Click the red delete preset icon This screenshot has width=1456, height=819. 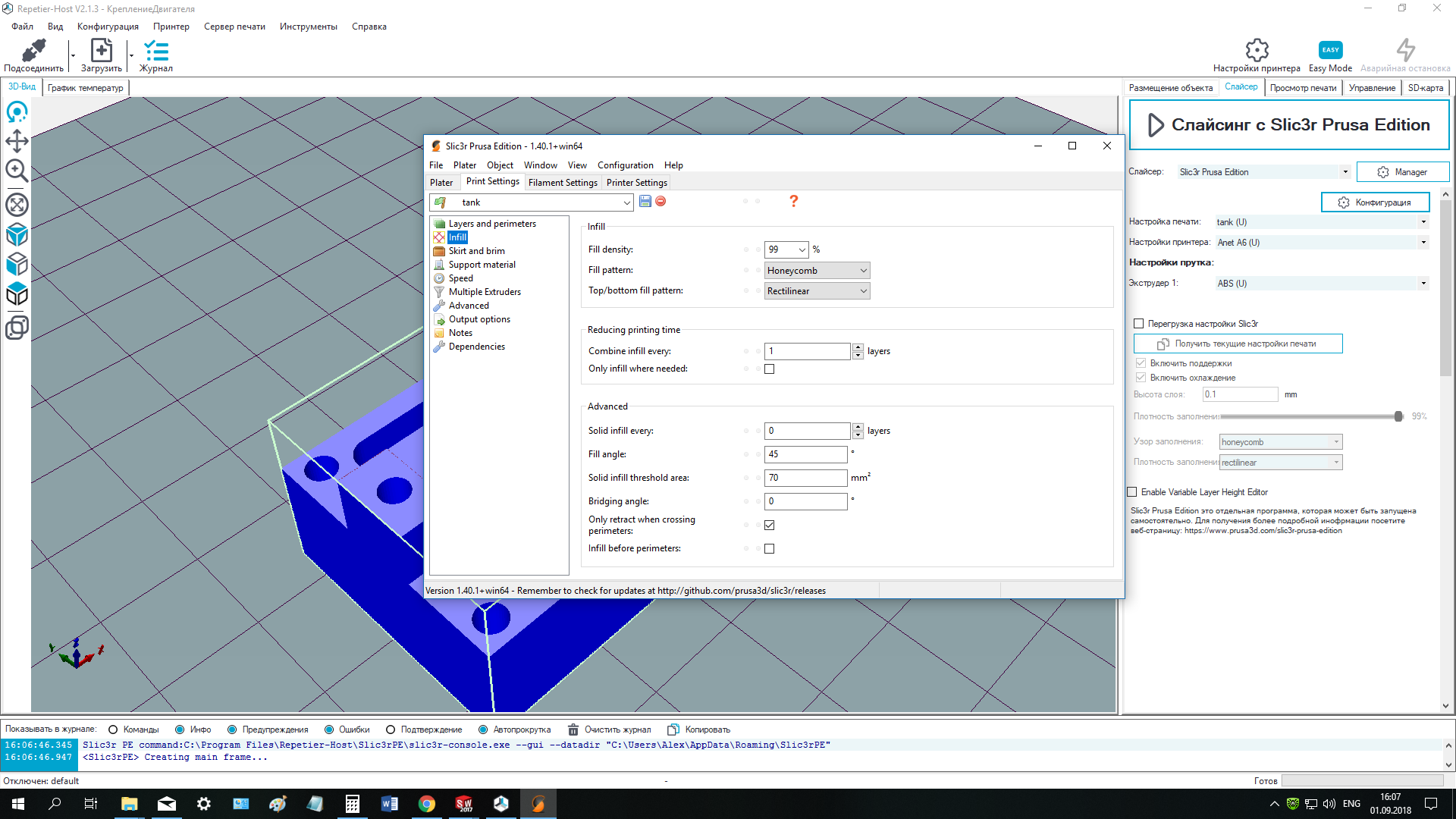pyautogui.click(x=661, y=201)
